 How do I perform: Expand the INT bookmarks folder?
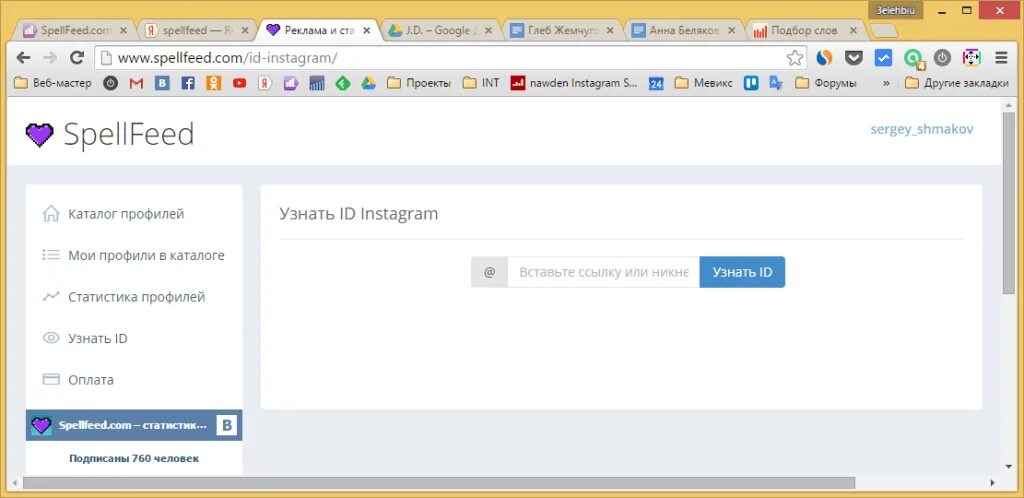pyautogui.click(x=481, y=84)
